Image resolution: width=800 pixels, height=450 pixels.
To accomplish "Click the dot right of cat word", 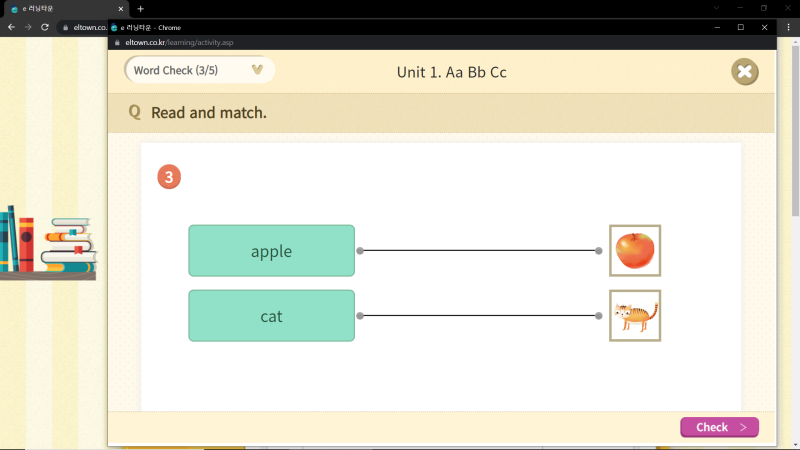I will click(x=360, y=316).
